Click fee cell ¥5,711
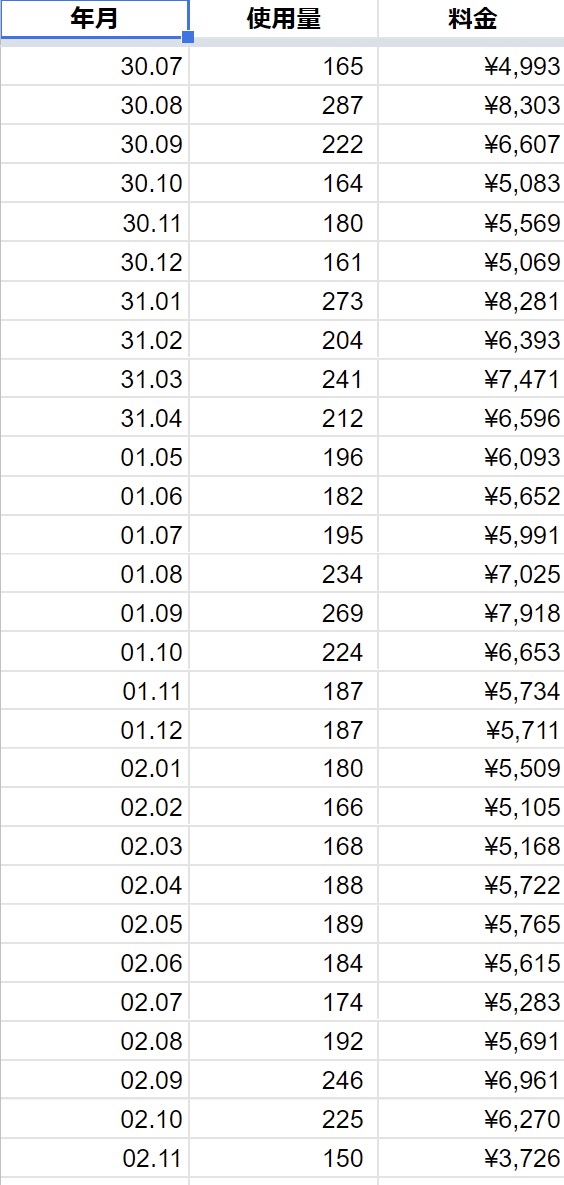564x1185 pixels. click(x=472, y=729)
